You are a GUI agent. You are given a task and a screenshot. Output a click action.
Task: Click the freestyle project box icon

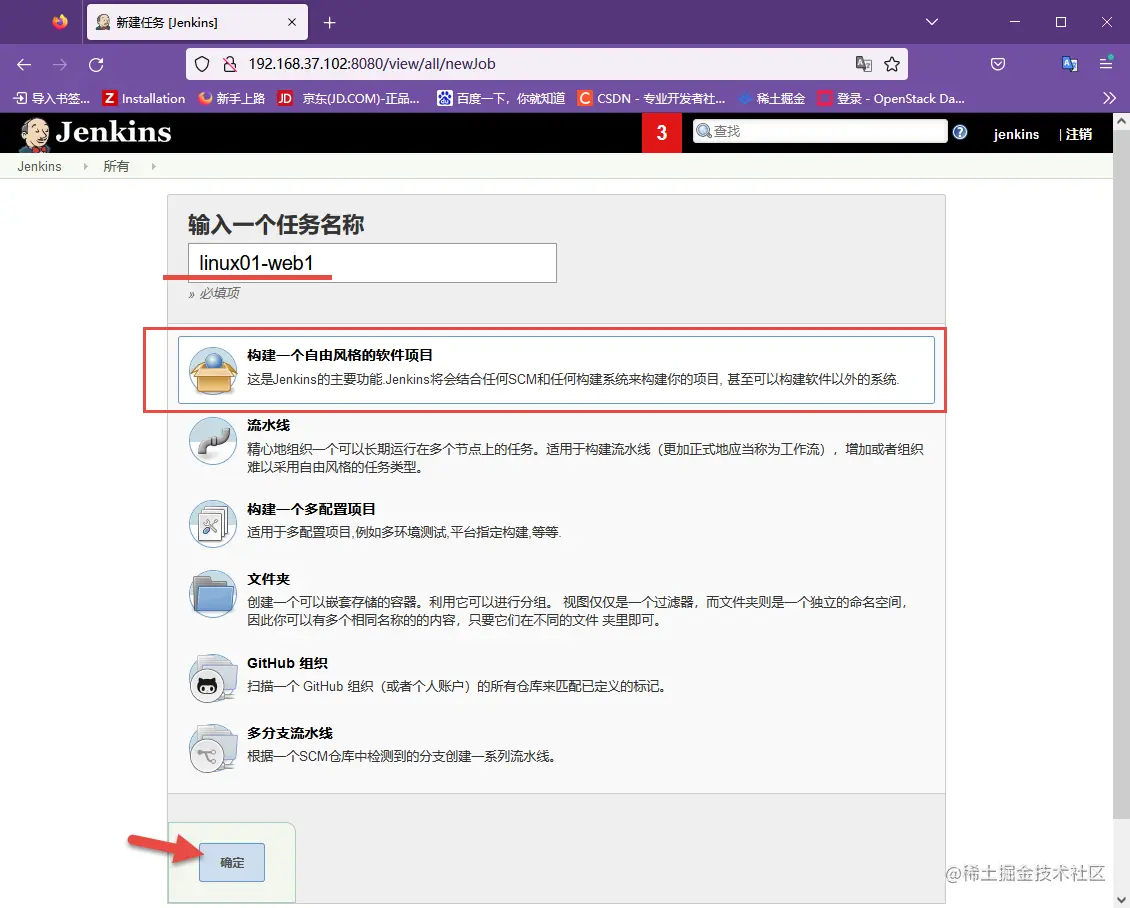tap(213, 370)
